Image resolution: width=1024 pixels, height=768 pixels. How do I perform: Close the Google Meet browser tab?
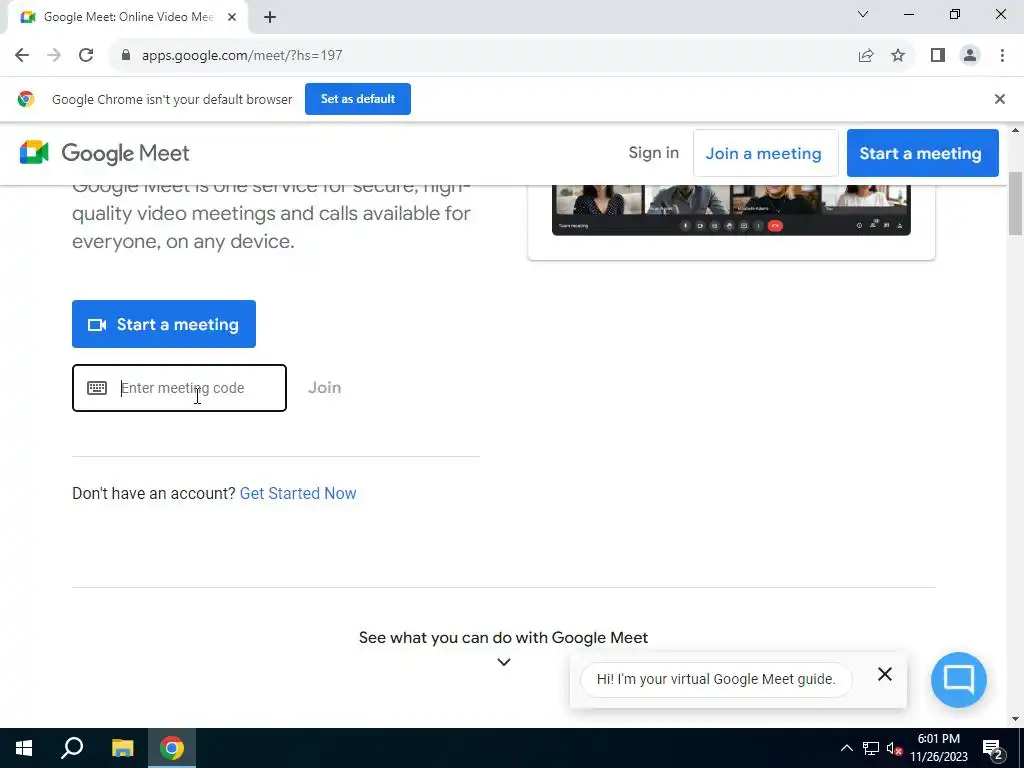coord(232,18)
